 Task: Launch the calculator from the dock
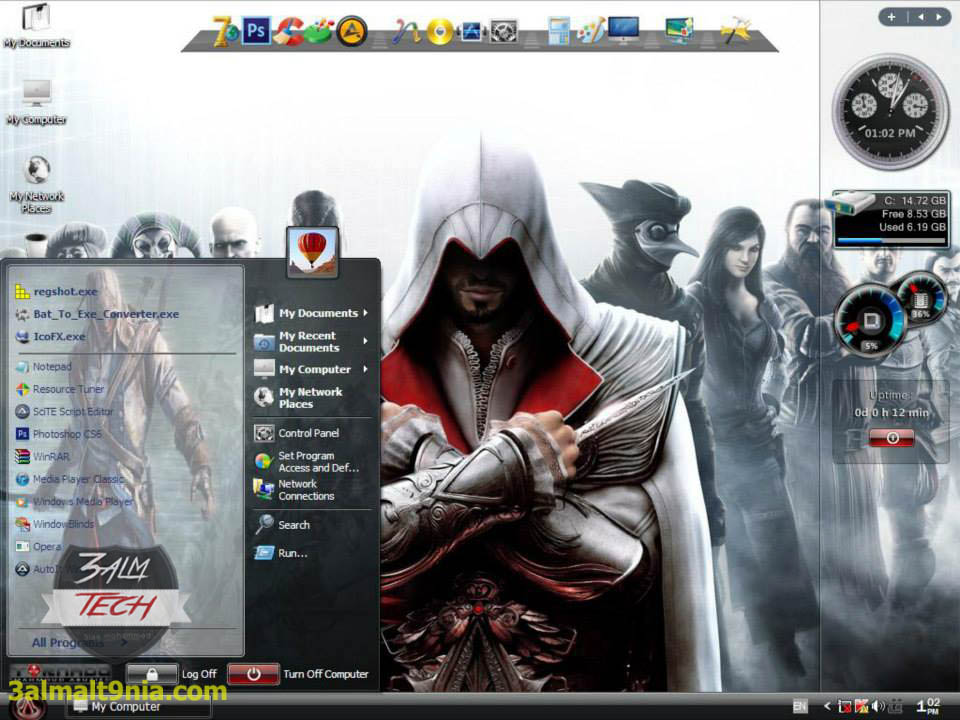558,31
